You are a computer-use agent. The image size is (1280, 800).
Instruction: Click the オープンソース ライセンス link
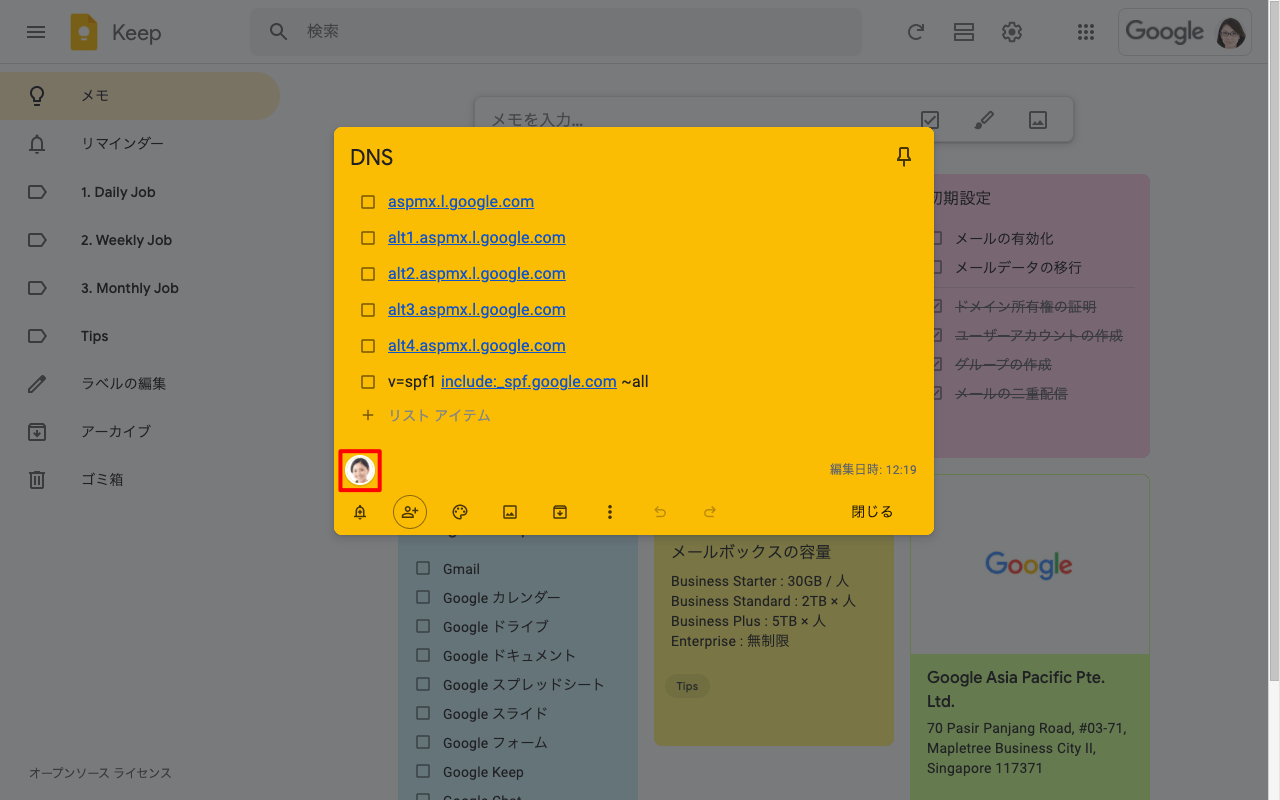pyautogui.click(x=100, y=773)
